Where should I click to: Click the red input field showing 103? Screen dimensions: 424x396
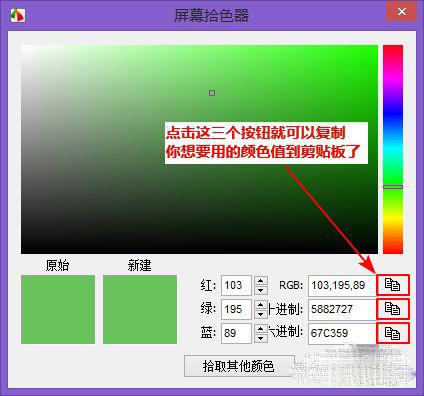pyautogui.click(x=236, y=285)
